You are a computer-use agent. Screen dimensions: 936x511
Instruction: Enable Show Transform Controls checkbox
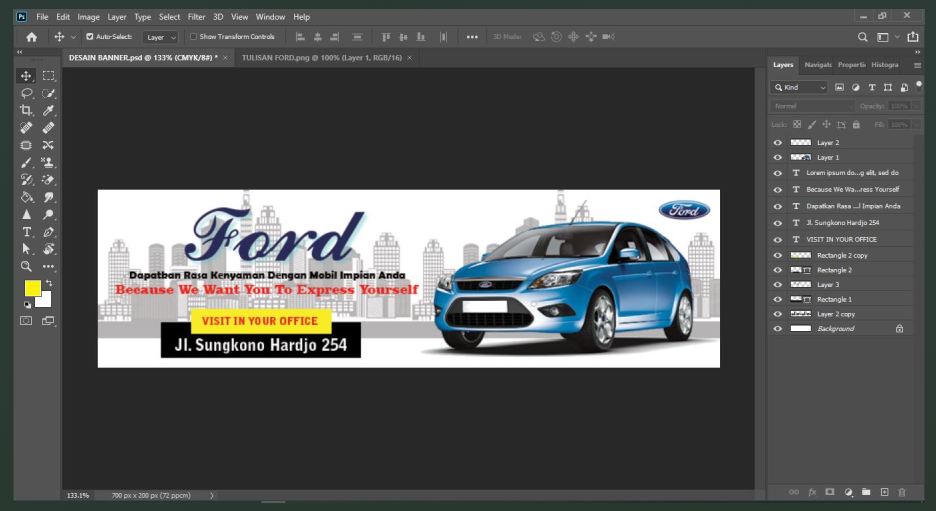[x=193, y=36]
